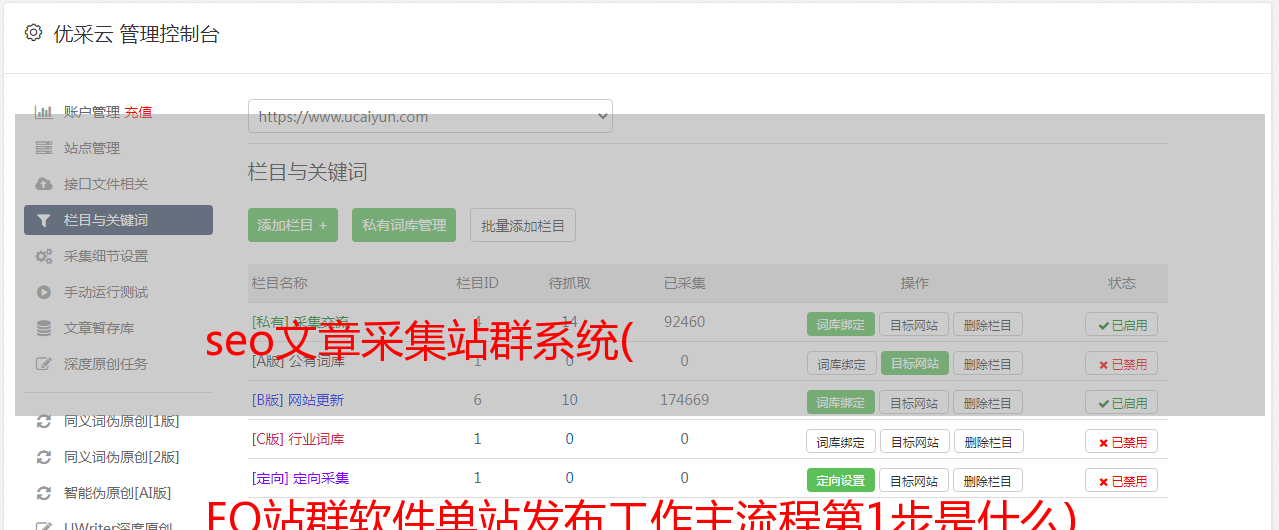
Task: Click the 栏目名称 column header
Action: [279, 283]
